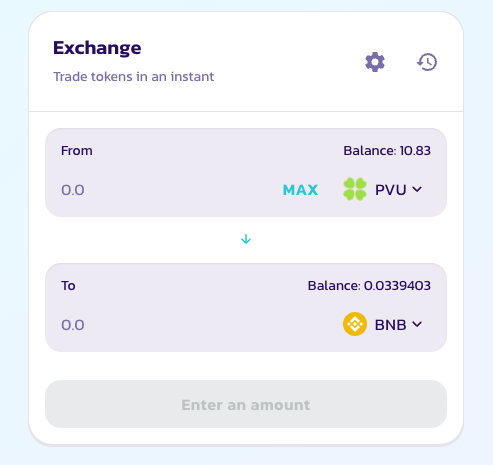Expand the BNB token dropdown chevron
Viewport: 493px width, 465px height.
point(417,324)
